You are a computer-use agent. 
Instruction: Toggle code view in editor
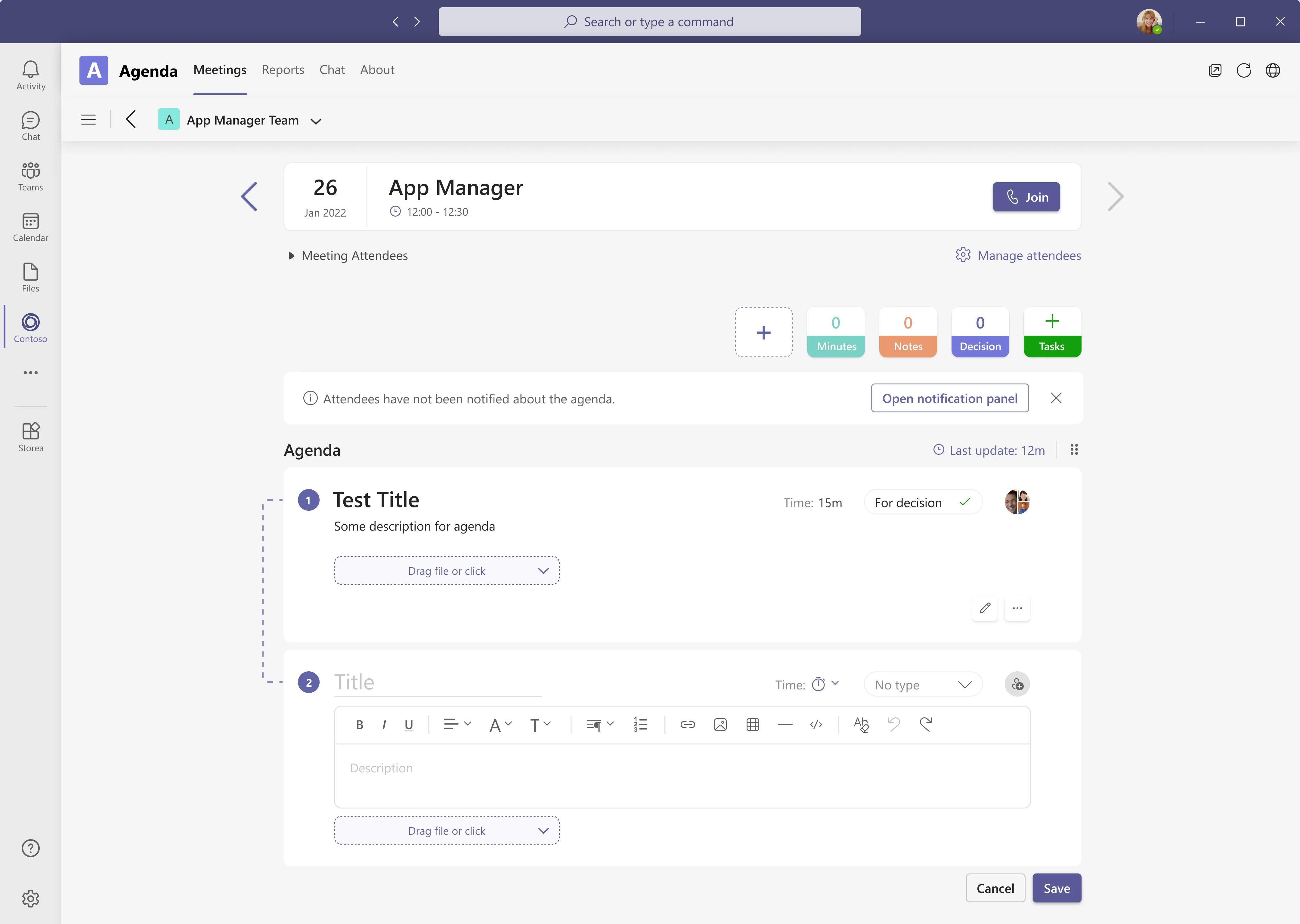[x=816, y=725]
